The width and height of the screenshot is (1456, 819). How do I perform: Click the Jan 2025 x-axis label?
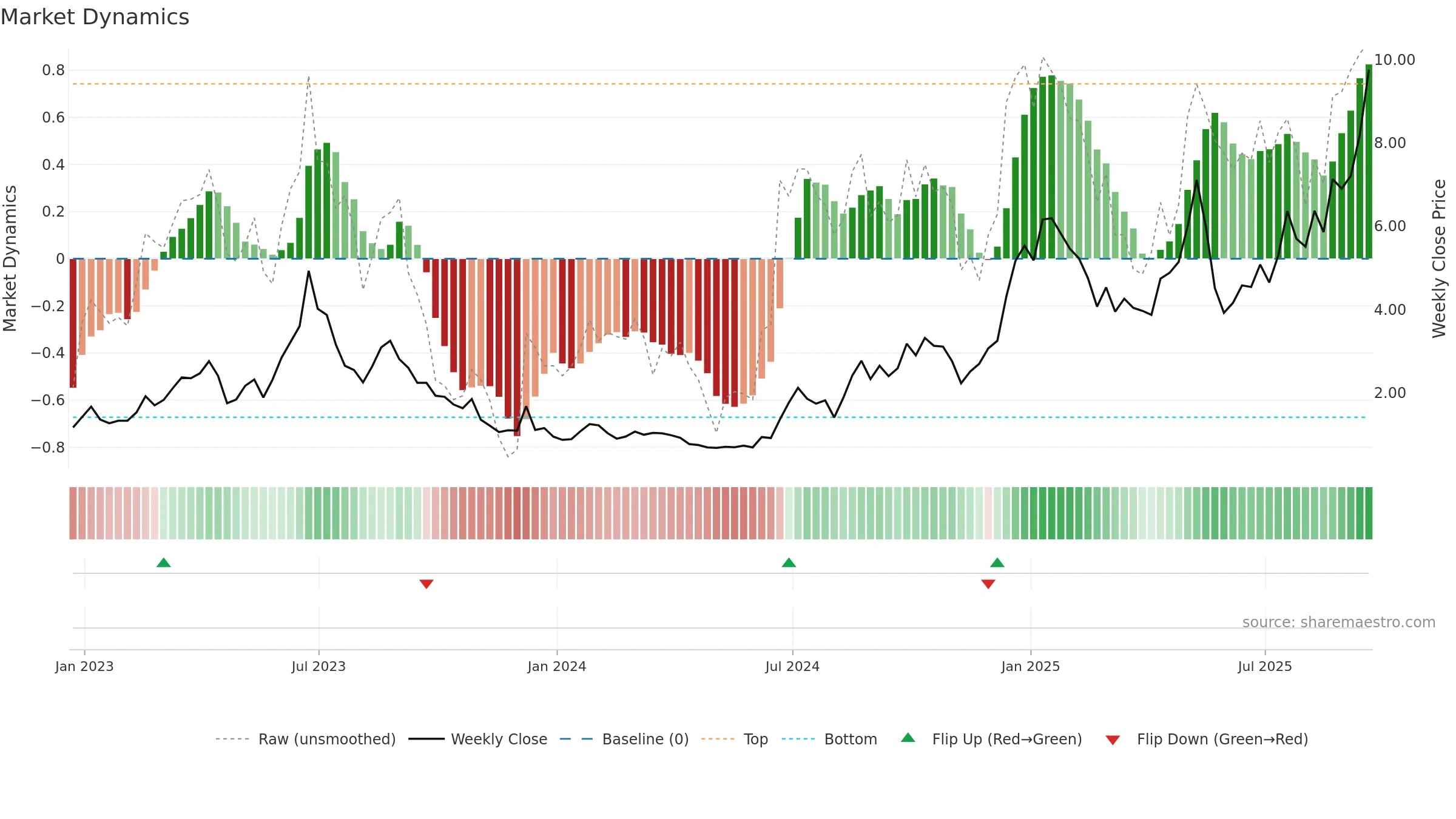pos(1031,666)
